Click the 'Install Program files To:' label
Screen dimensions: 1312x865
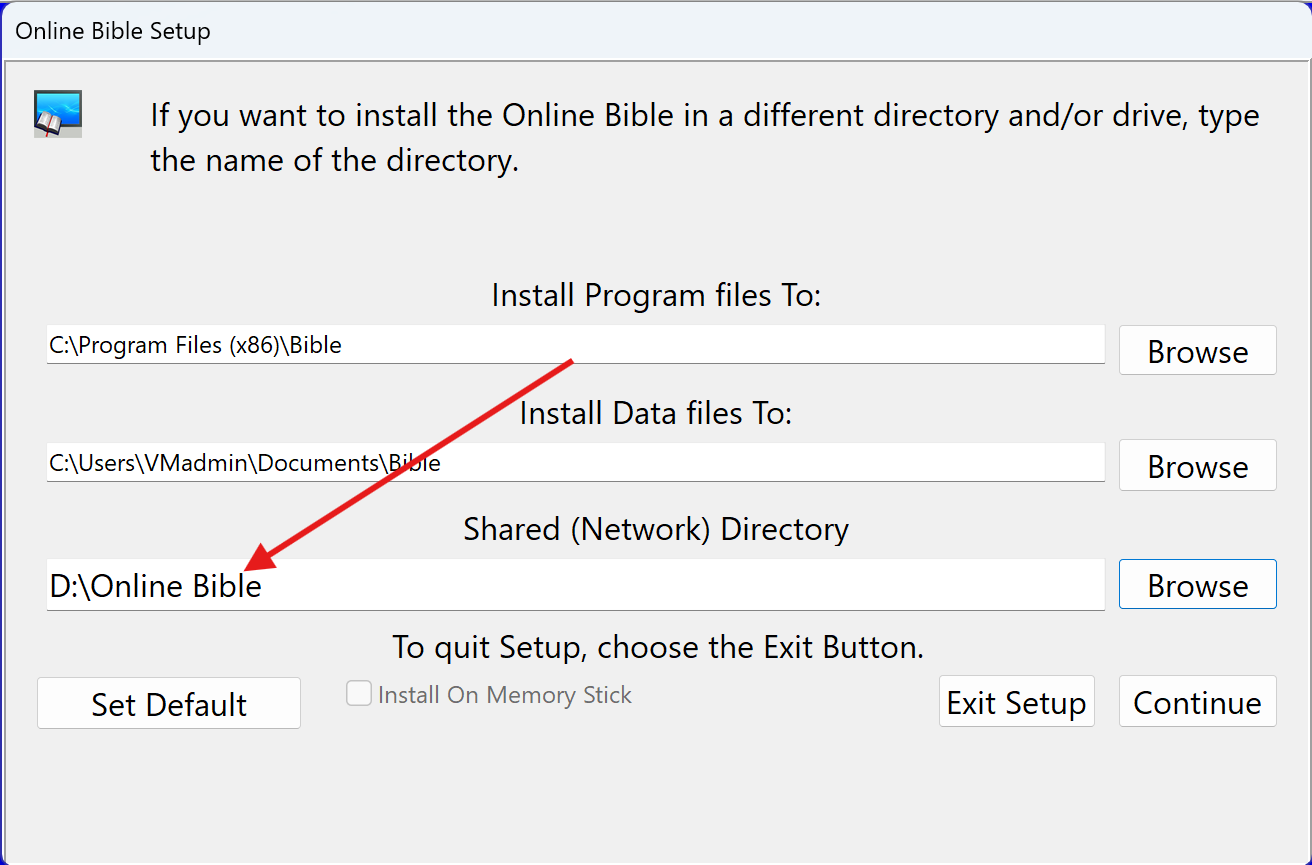pos(656,295)
